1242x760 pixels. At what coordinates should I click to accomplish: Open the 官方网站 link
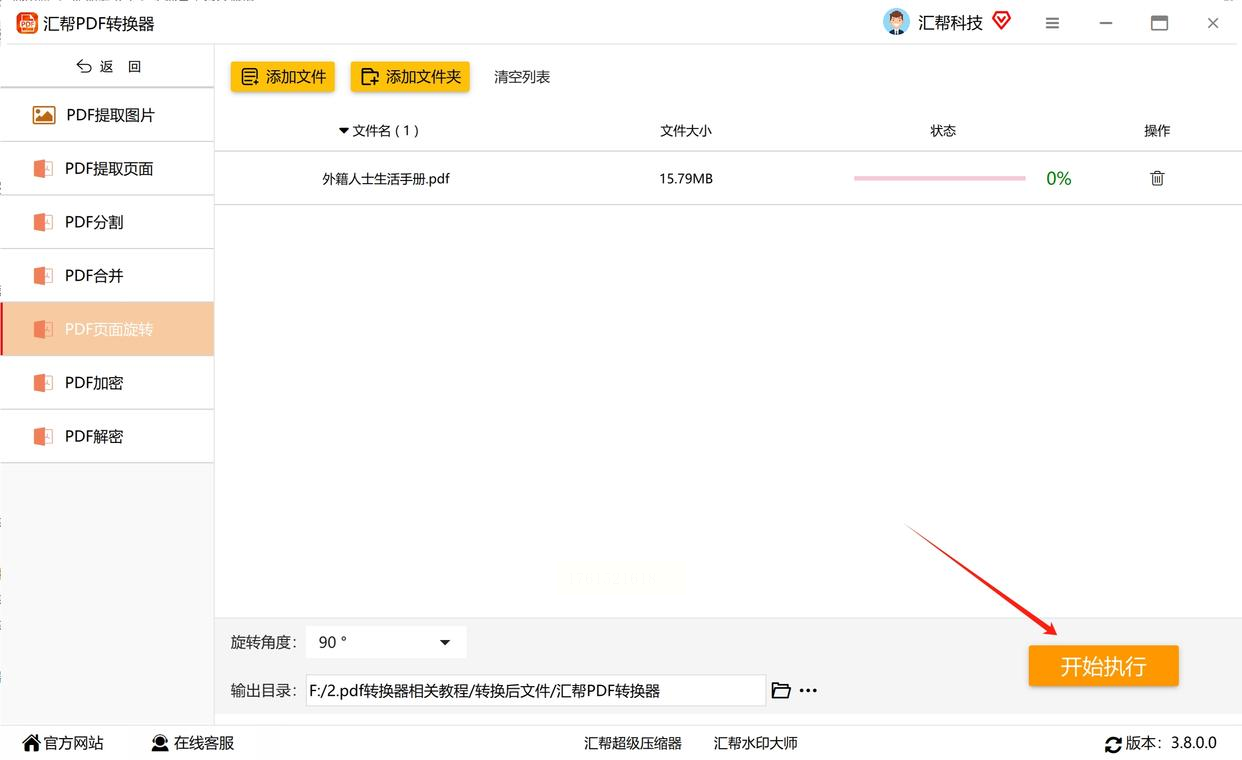coord(64,743)
